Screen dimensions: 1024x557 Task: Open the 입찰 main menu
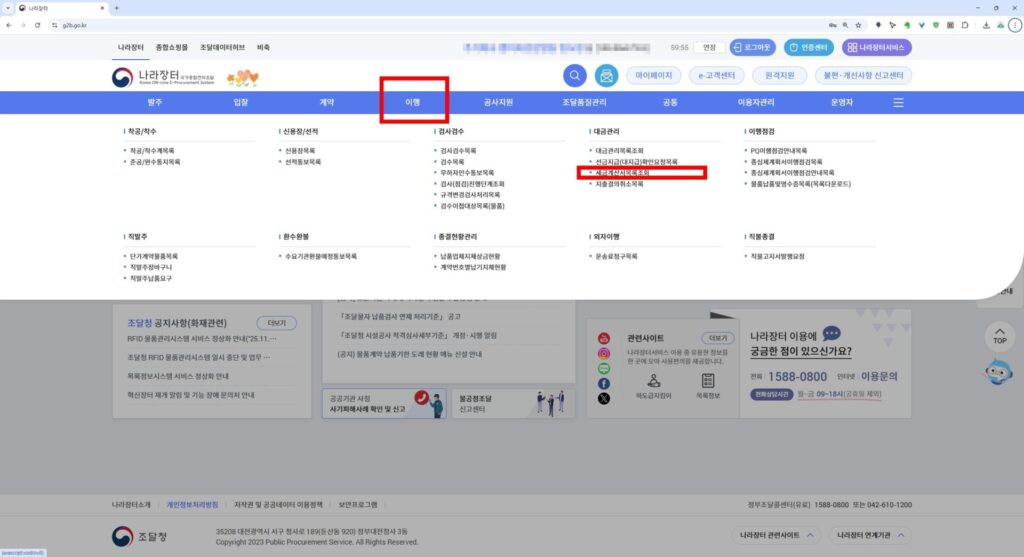(240, 103)
